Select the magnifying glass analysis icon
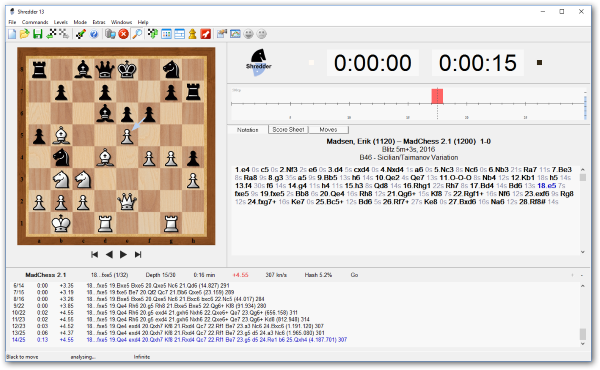Viewport: 600px width, 370px height. coord(137,34)
